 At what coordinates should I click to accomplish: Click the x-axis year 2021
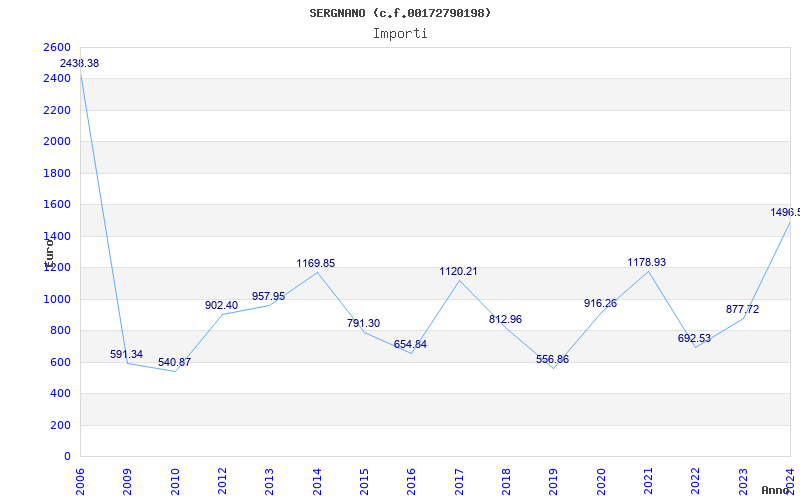pyautogui.click(x=648, y=481)
